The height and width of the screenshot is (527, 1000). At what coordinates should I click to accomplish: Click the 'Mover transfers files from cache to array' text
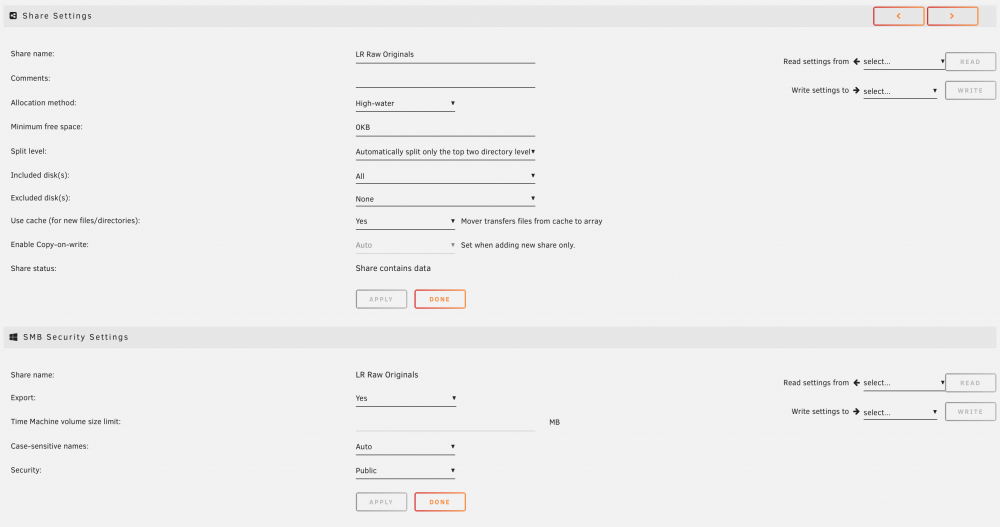[531, 221]
